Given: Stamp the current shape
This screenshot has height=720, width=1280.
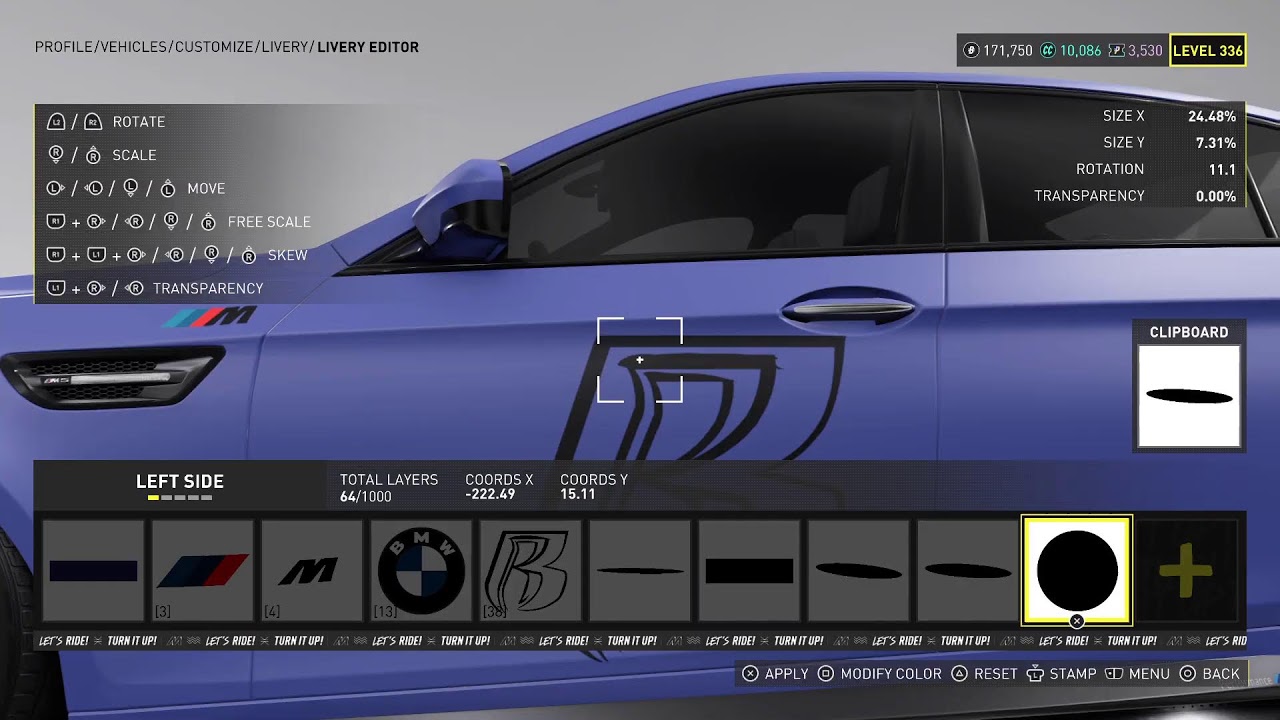Looking at the screenshot, I should pyautogui.click(x=1073, y=674).
